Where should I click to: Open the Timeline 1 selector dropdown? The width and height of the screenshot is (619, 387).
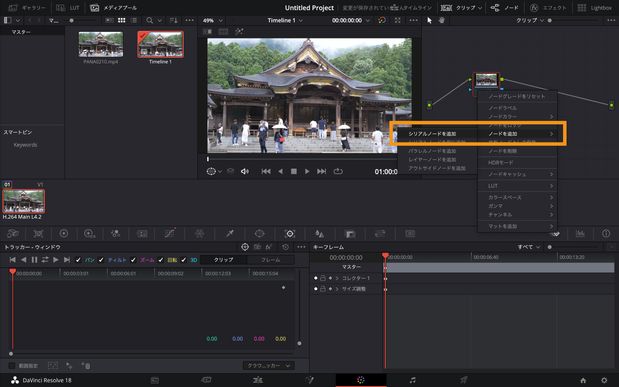285,20
